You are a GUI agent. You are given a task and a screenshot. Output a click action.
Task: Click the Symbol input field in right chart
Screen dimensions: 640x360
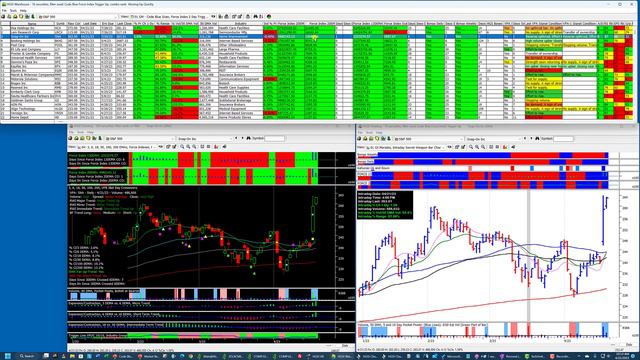563,139
